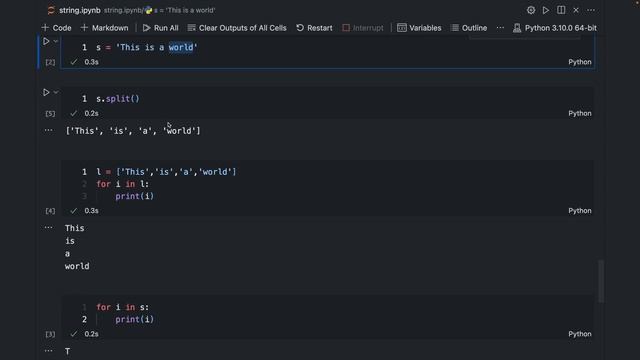The image size is (640, 360).
Task: Click the string.ipynb breadcrumb path
Action: click(123, 10)
